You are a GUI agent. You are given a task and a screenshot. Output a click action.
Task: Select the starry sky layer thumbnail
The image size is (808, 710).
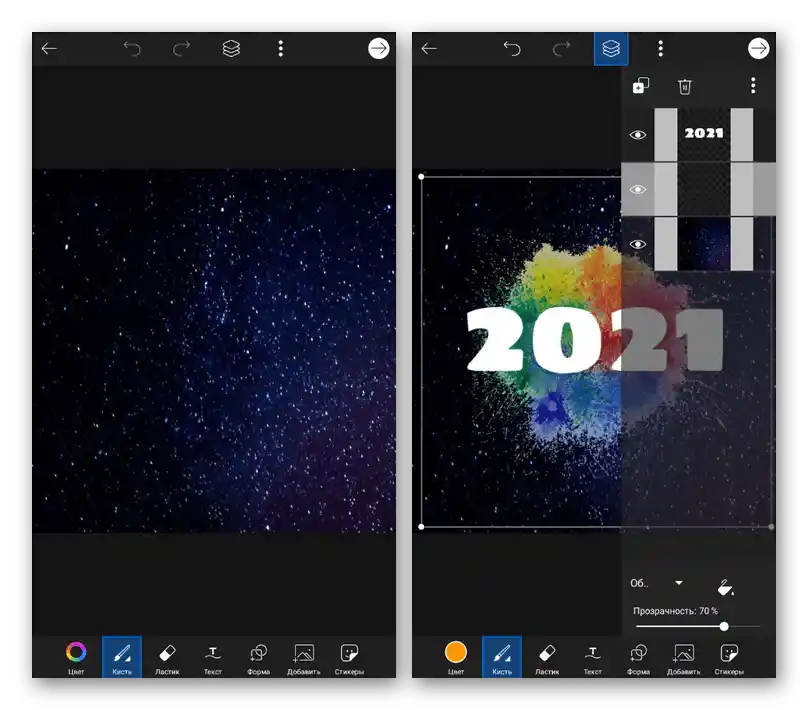click(704, 244)
